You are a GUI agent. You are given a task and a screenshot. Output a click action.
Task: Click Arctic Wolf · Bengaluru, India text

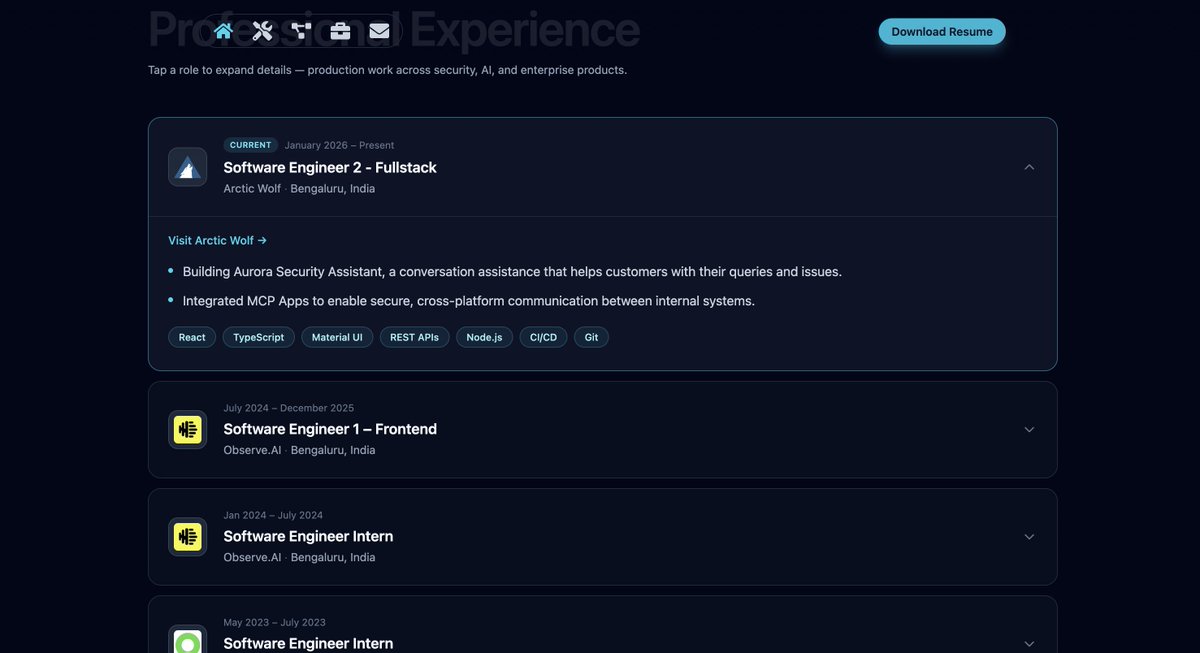click(300, 188)
